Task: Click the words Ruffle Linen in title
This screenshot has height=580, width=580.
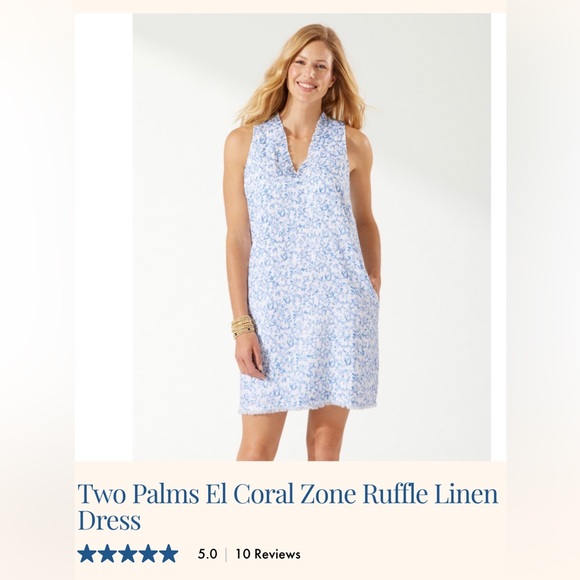Action: (430, 494)
